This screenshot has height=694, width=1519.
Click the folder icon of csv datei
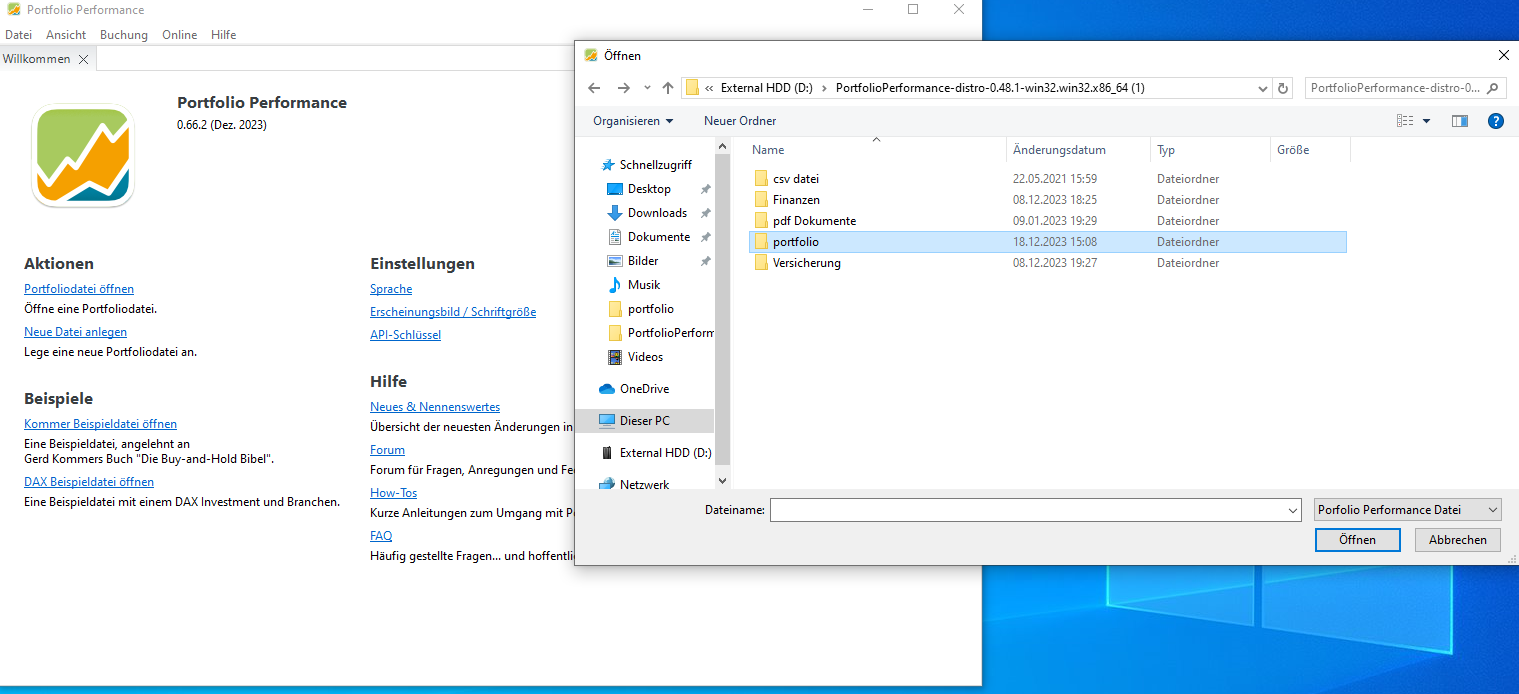click(x=761, y=179)
